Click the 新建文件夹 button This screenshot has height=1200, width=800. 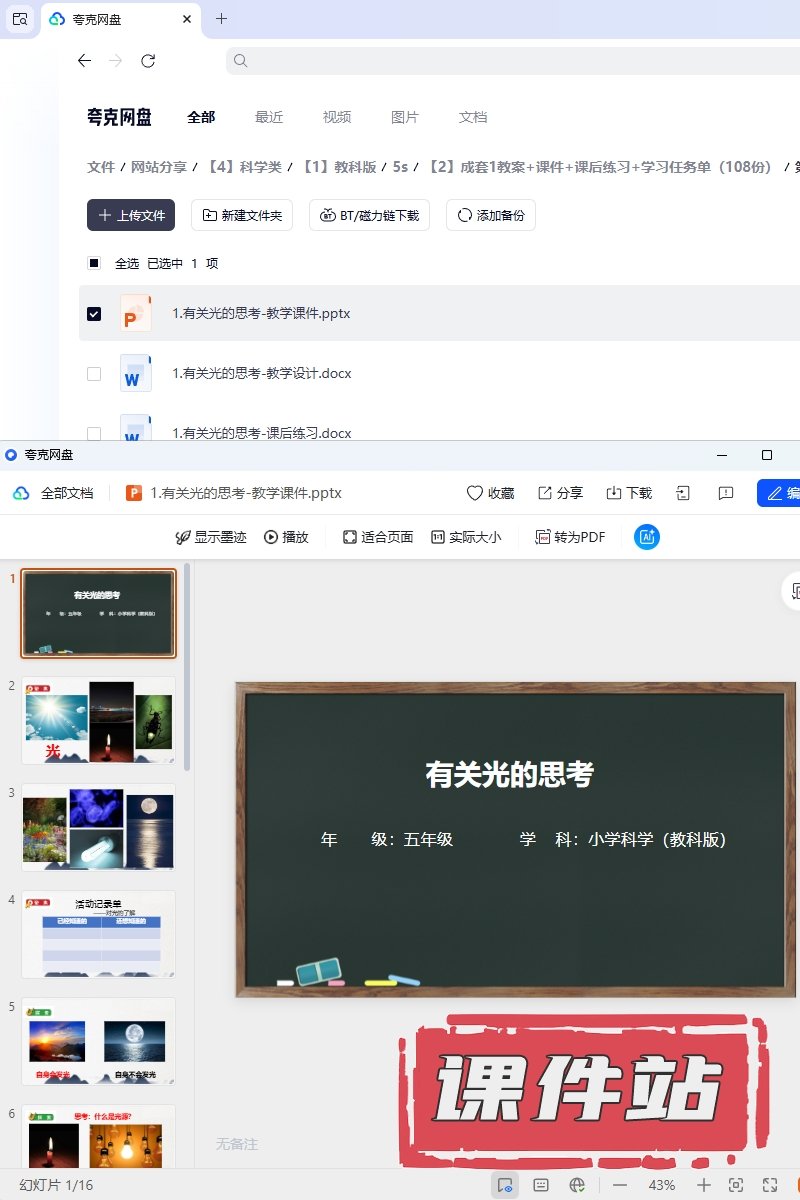(x=242, y=215)
